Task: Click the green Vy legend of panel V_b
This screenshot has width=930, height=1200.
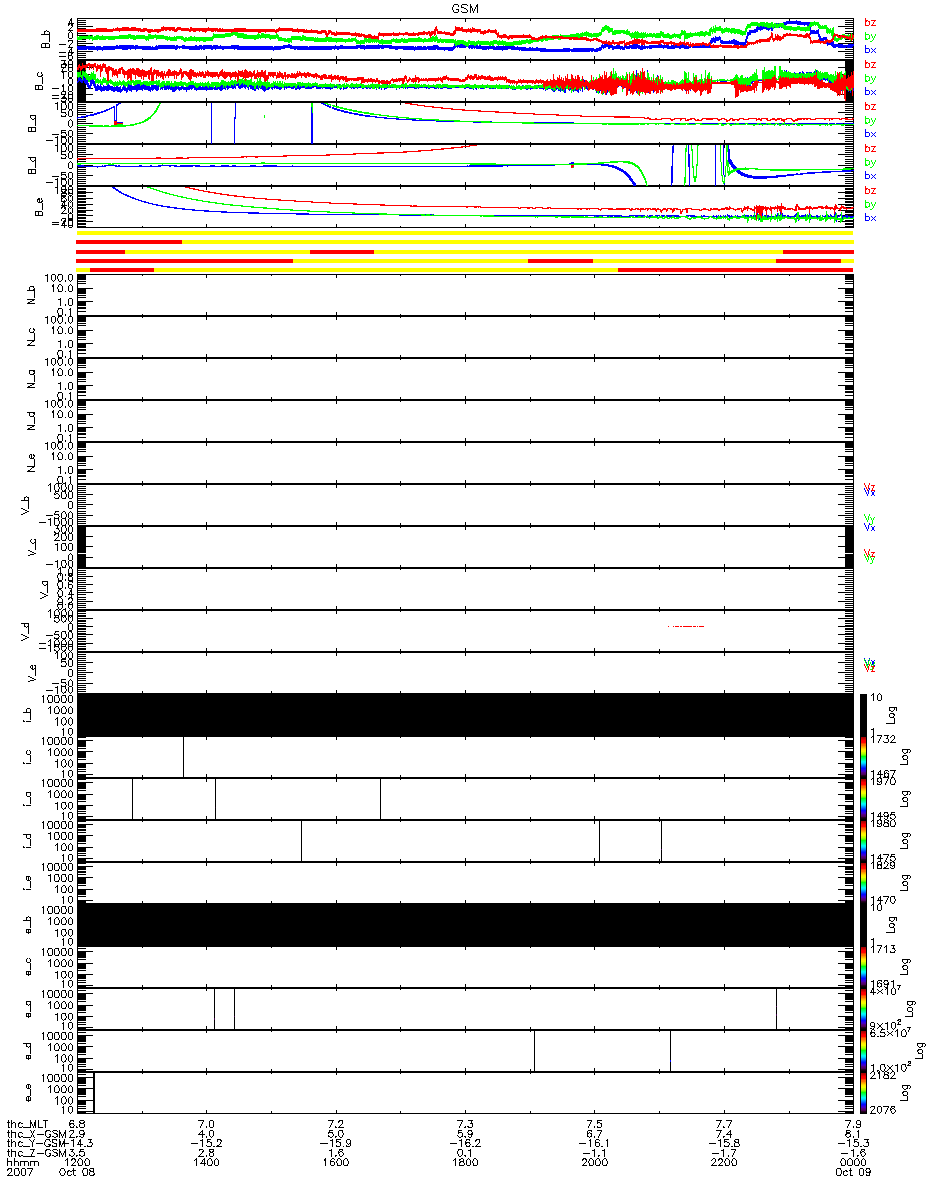Action: 870,519
